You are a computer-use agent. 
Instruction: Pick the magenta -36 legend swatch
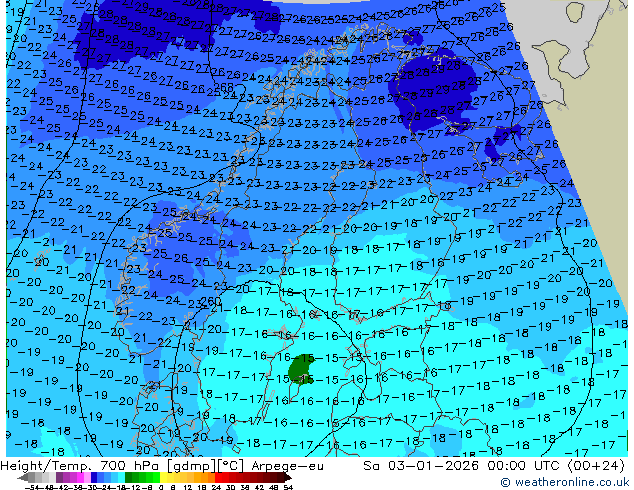(80, 477)
